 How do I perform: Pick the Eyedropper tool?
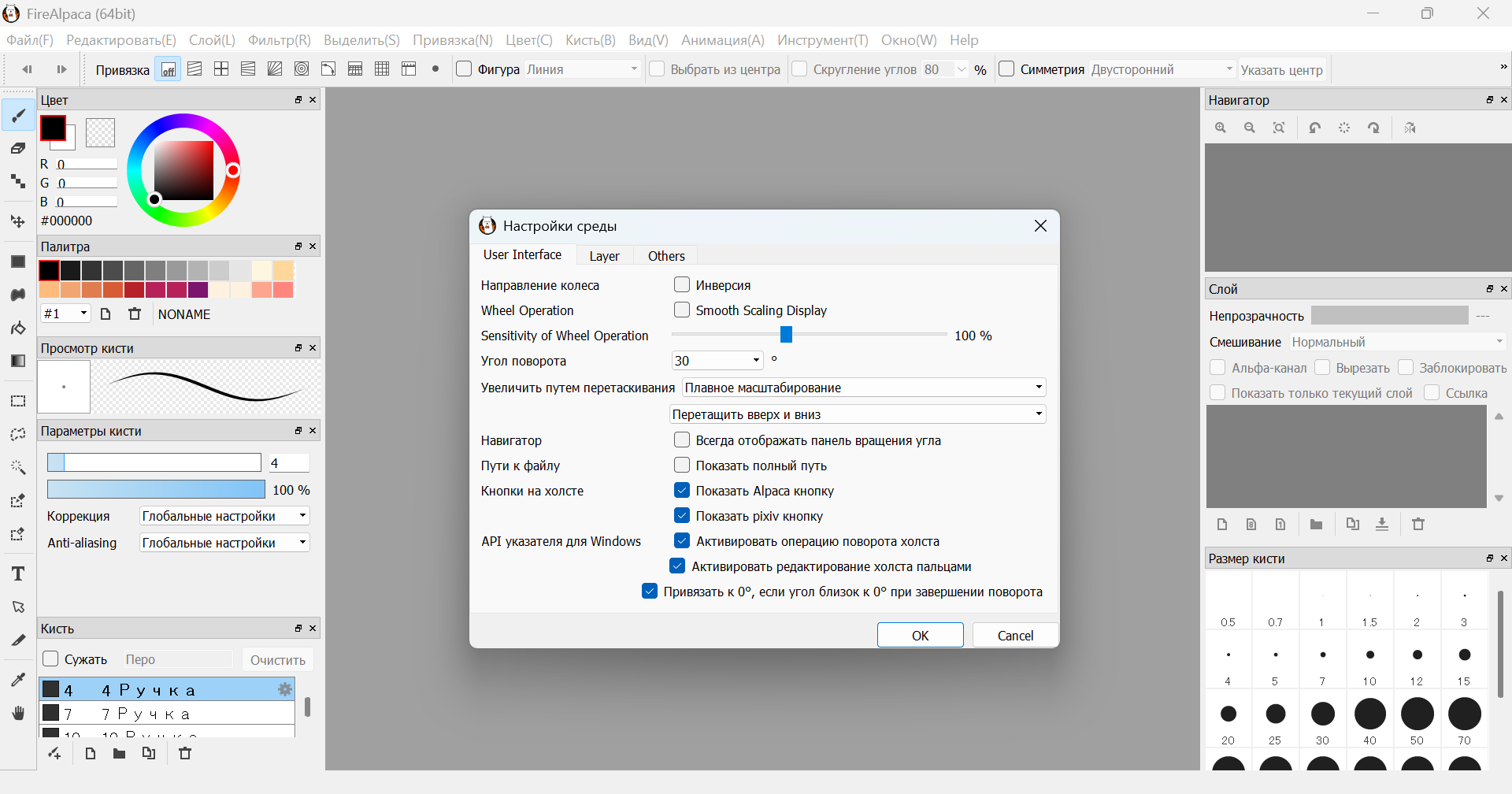(x=18, y=680)
